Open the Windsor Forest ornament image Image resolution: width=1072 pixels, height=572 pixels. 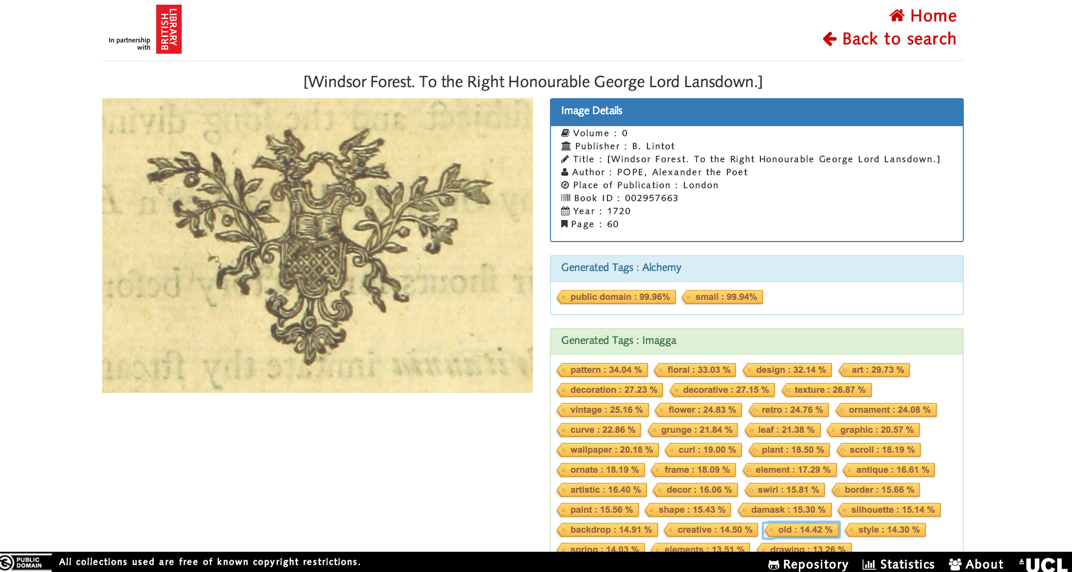317,245
